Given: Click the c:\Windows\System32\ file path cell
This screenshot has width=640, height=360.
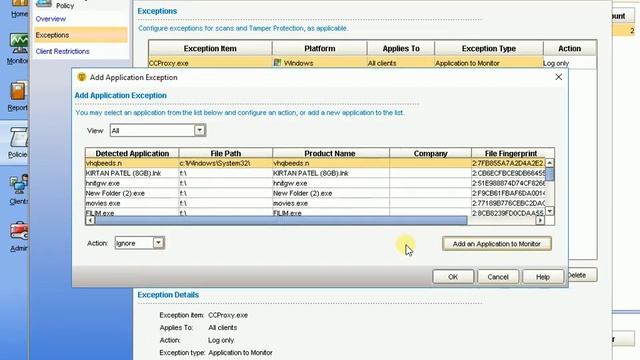Looking at the screenshot, I should coord(226,163).
